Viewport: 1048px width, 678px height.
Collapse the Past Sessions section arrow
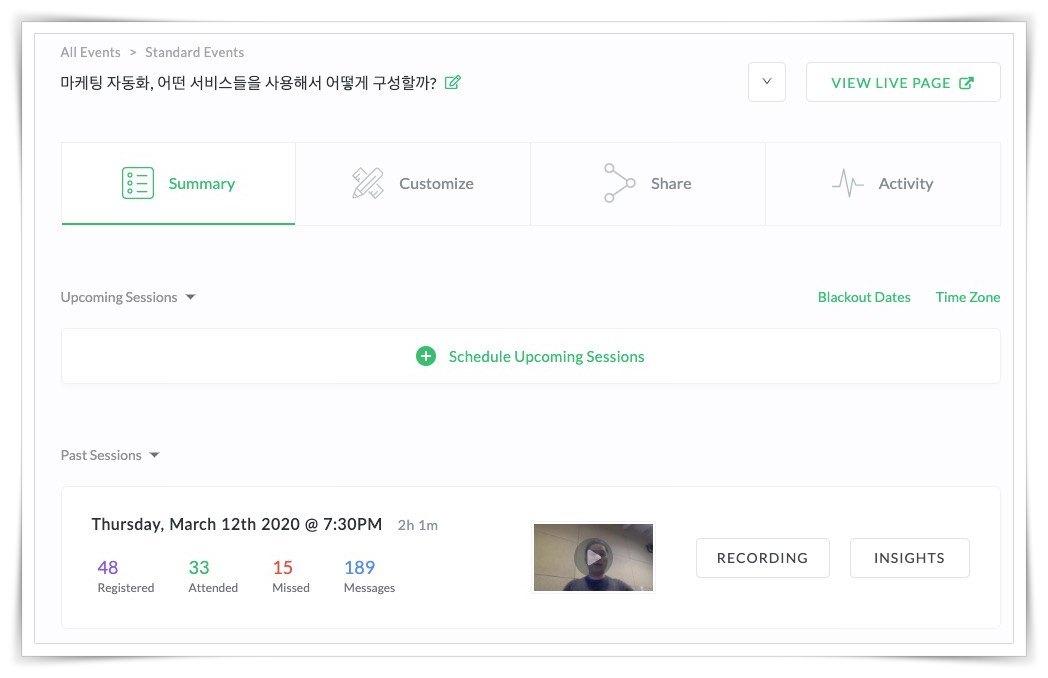coord(154,455)
